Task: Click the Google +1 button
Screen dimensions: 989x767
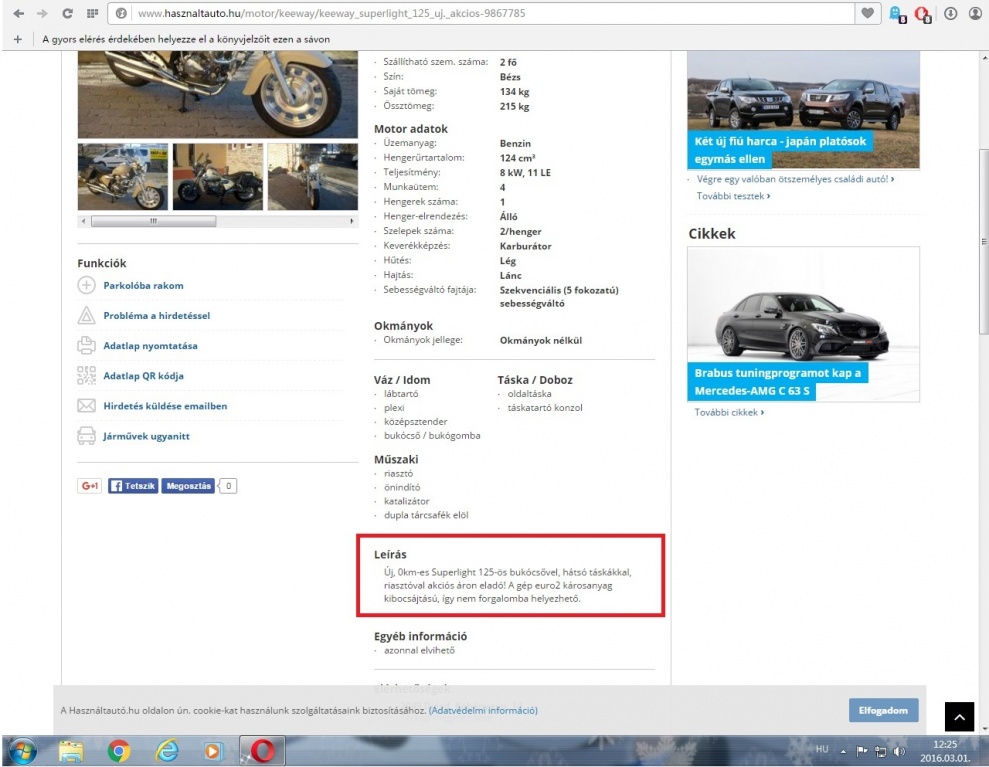Action: (90, 486)
